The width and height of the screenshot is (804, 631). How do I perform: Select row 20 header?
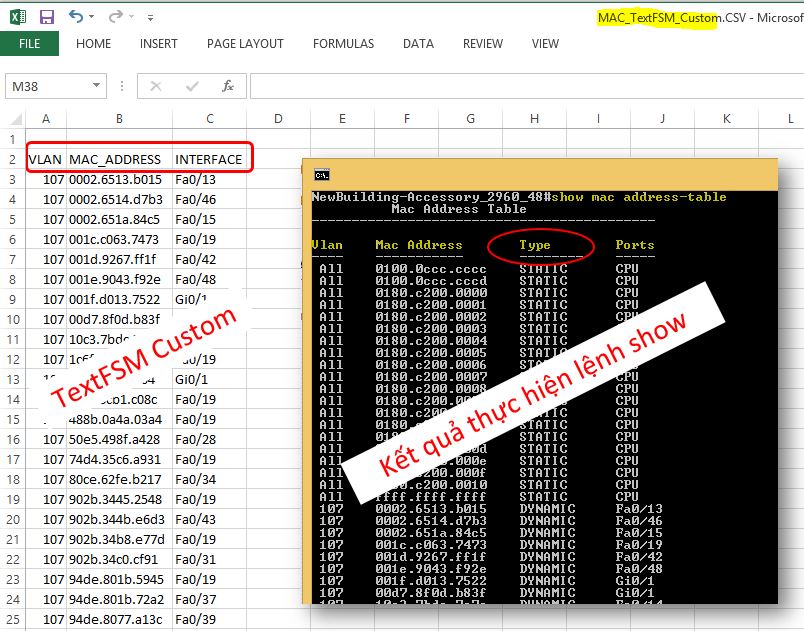point(13,519)
